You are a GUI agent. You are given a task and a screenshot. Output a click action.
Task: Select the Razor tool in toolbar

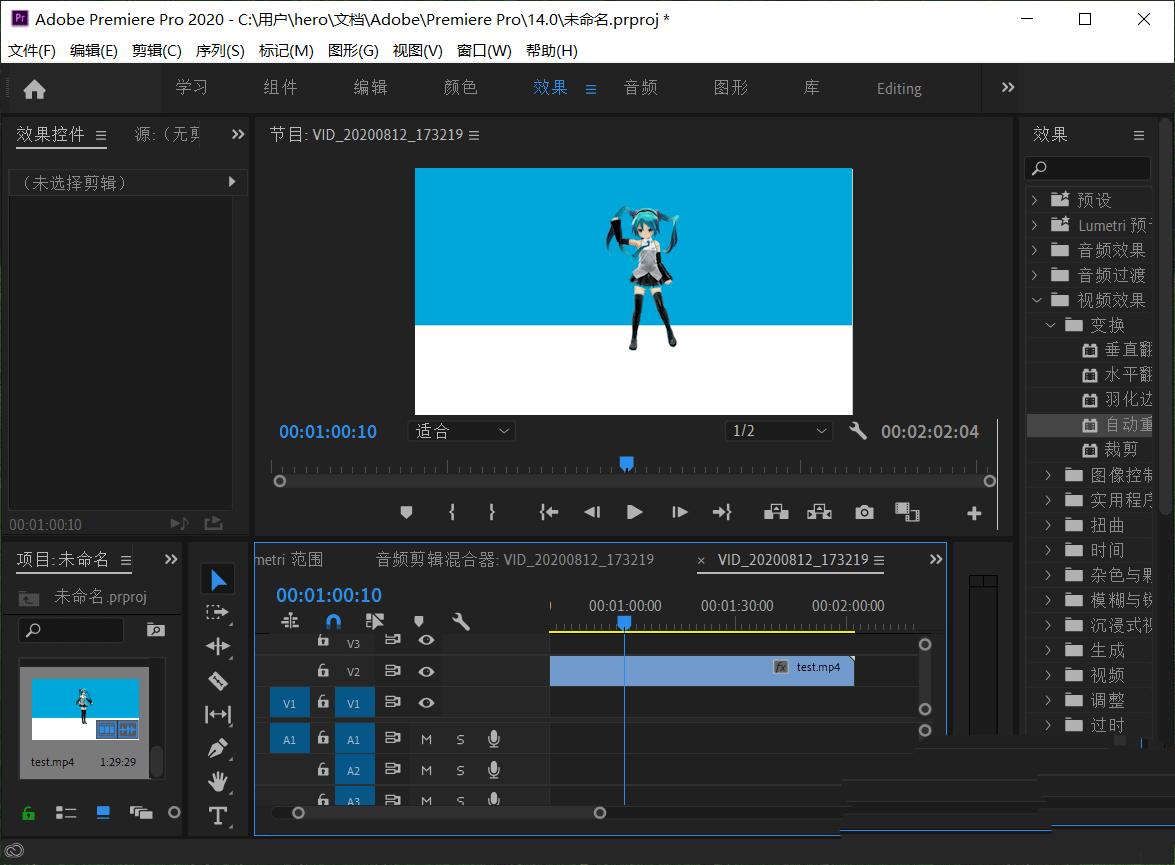[x=218, y=681]
